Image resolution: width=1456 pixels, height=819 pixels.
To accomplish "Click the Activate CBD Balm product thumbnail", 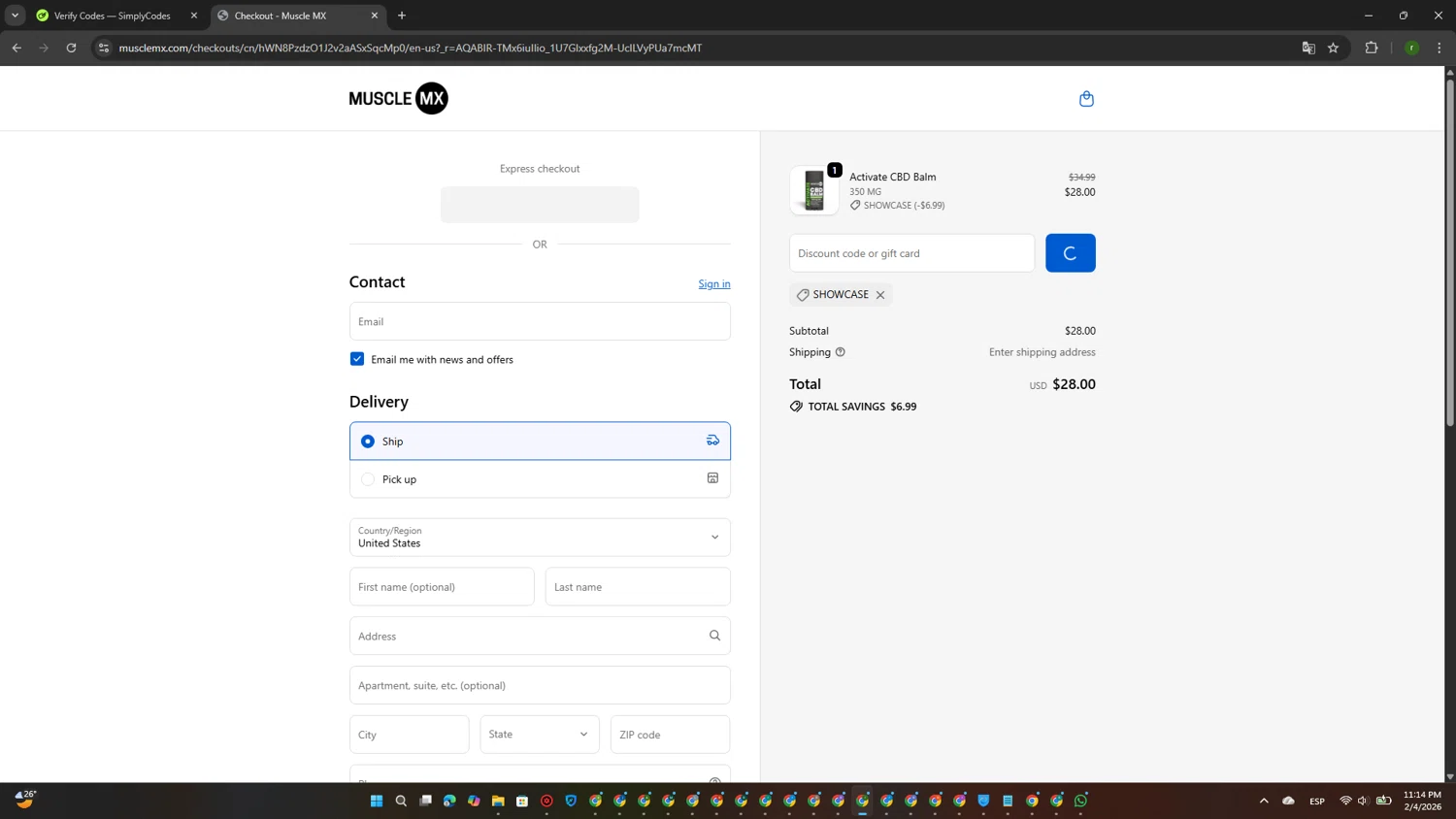I will [x=814, y=190].
